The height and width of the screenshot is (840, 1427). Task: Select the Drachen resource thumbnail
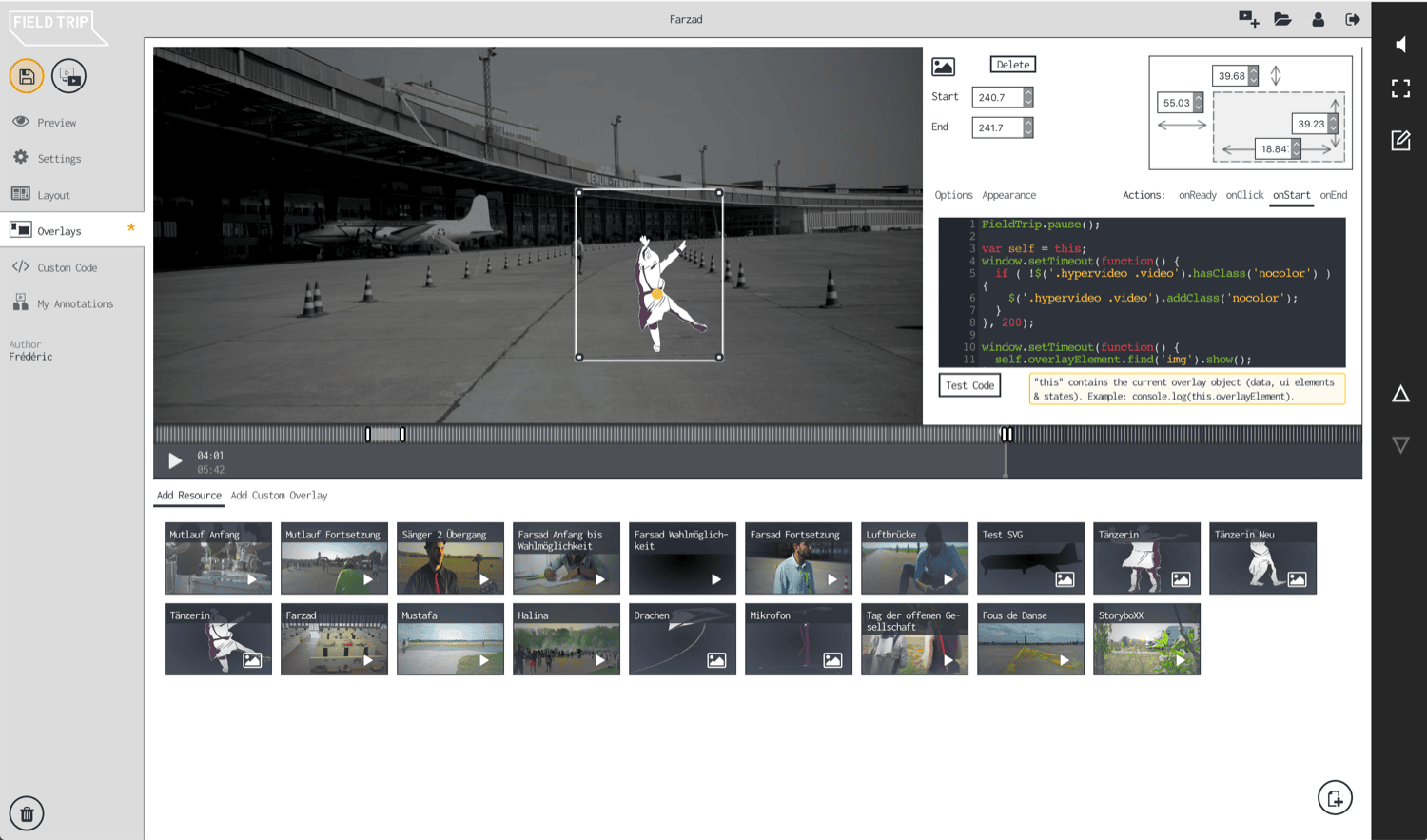tap(682, 639)
